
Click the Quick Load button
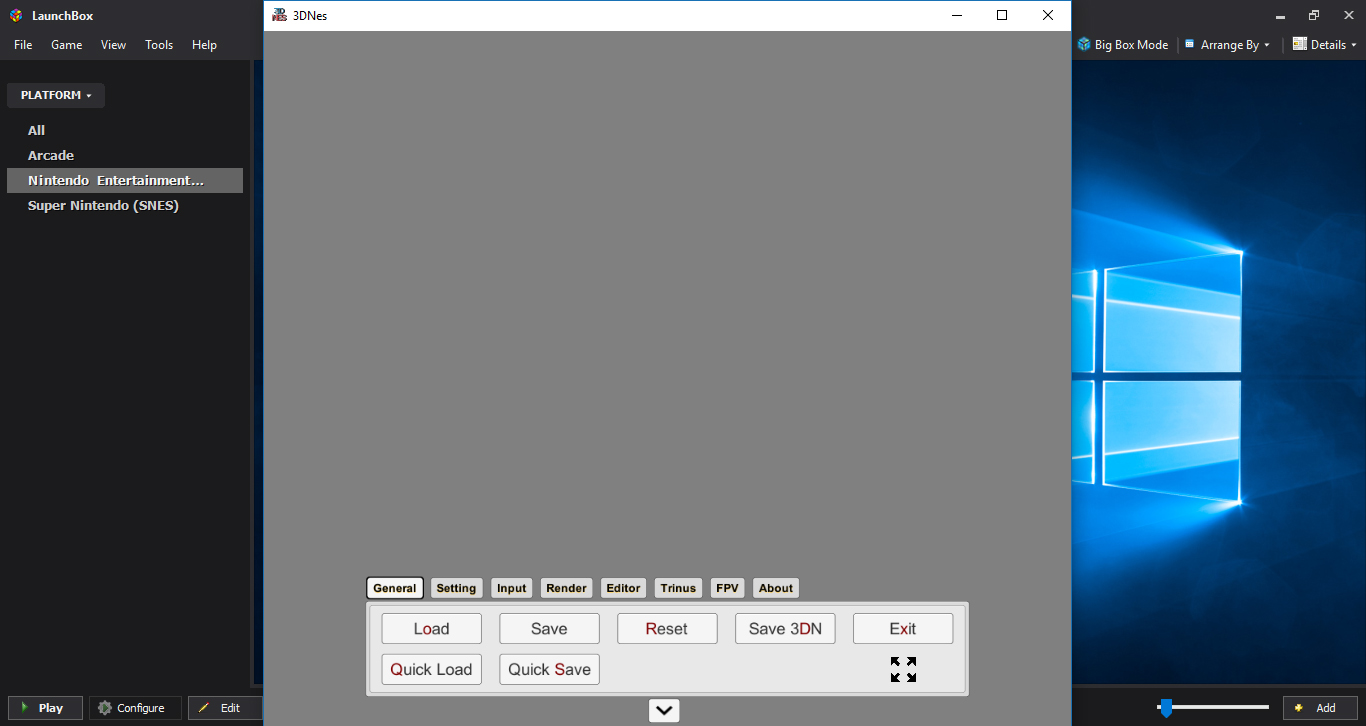pyautogui.click(x=431, y=670)
